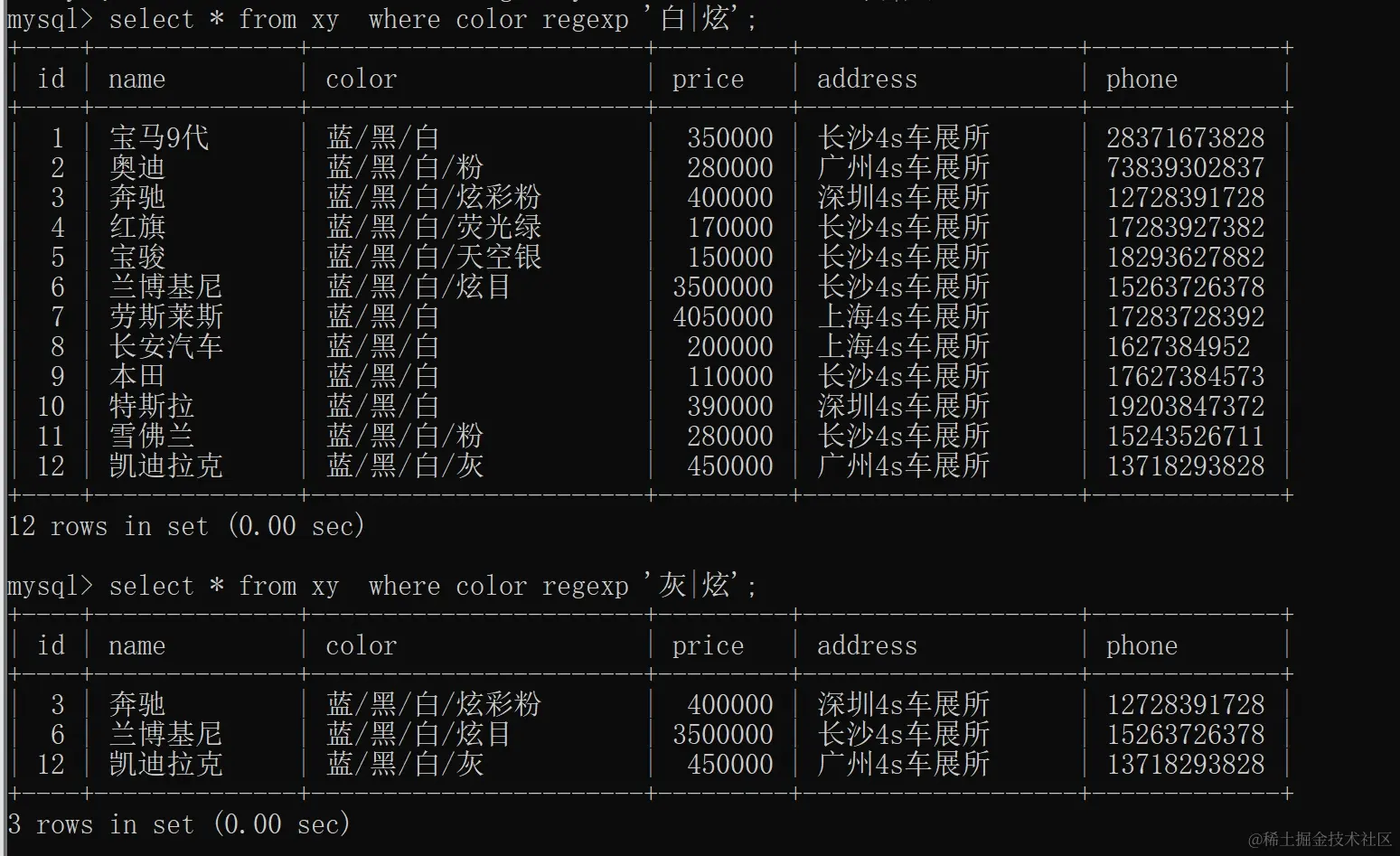Click '凯迪拉克' in the 12-row result table
This screenshot has width=1400, height=856.
166,466
